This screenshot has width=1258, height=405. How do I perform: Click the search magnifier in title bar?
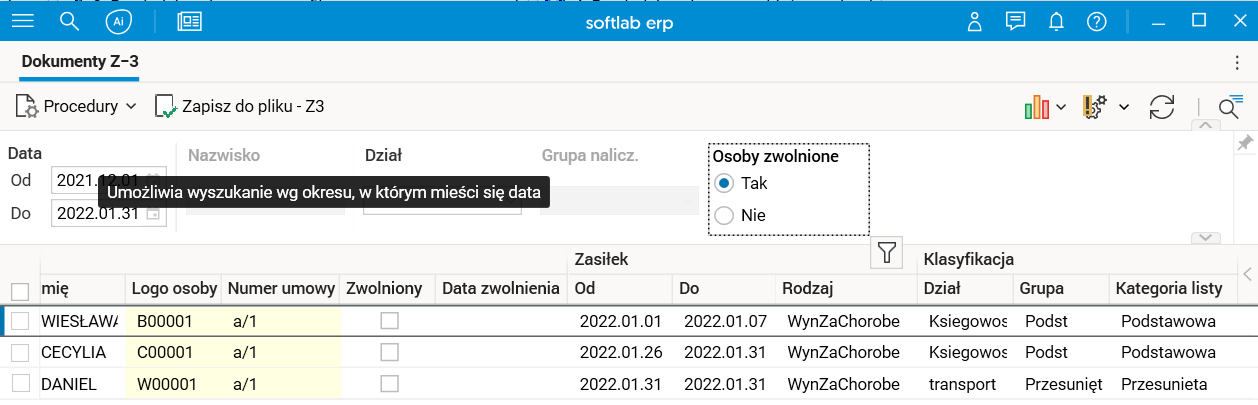pyautogui.click(x=69, y=21)
